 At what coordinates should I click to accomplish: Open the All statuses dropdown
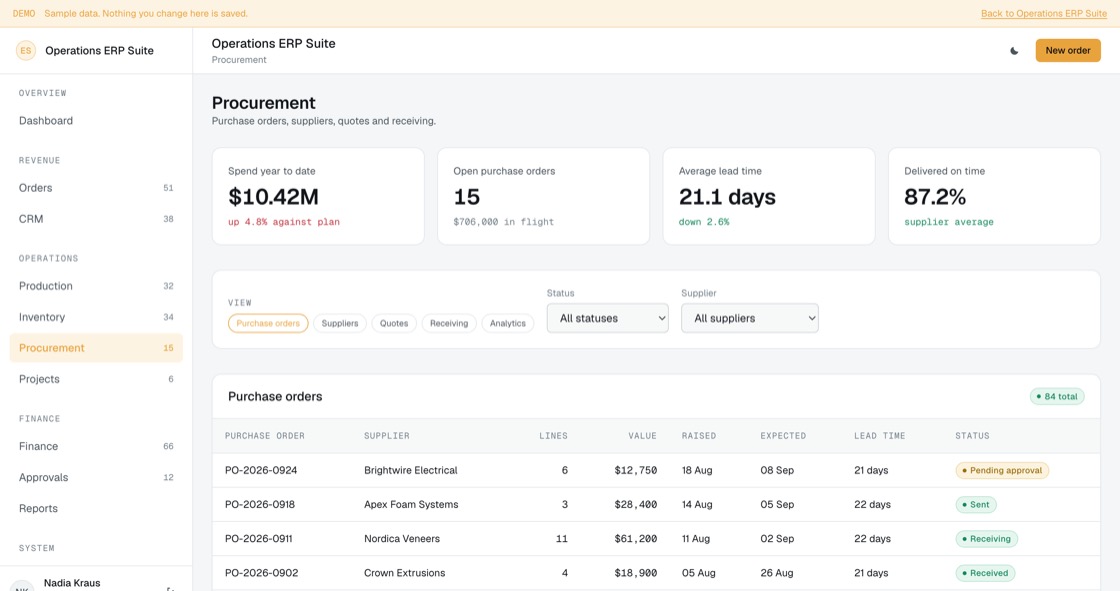tap(608, 318)
